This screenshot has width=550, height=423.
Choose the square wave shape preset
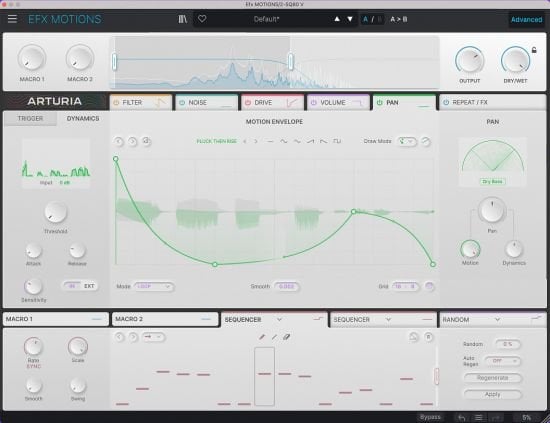pos(337,141)
